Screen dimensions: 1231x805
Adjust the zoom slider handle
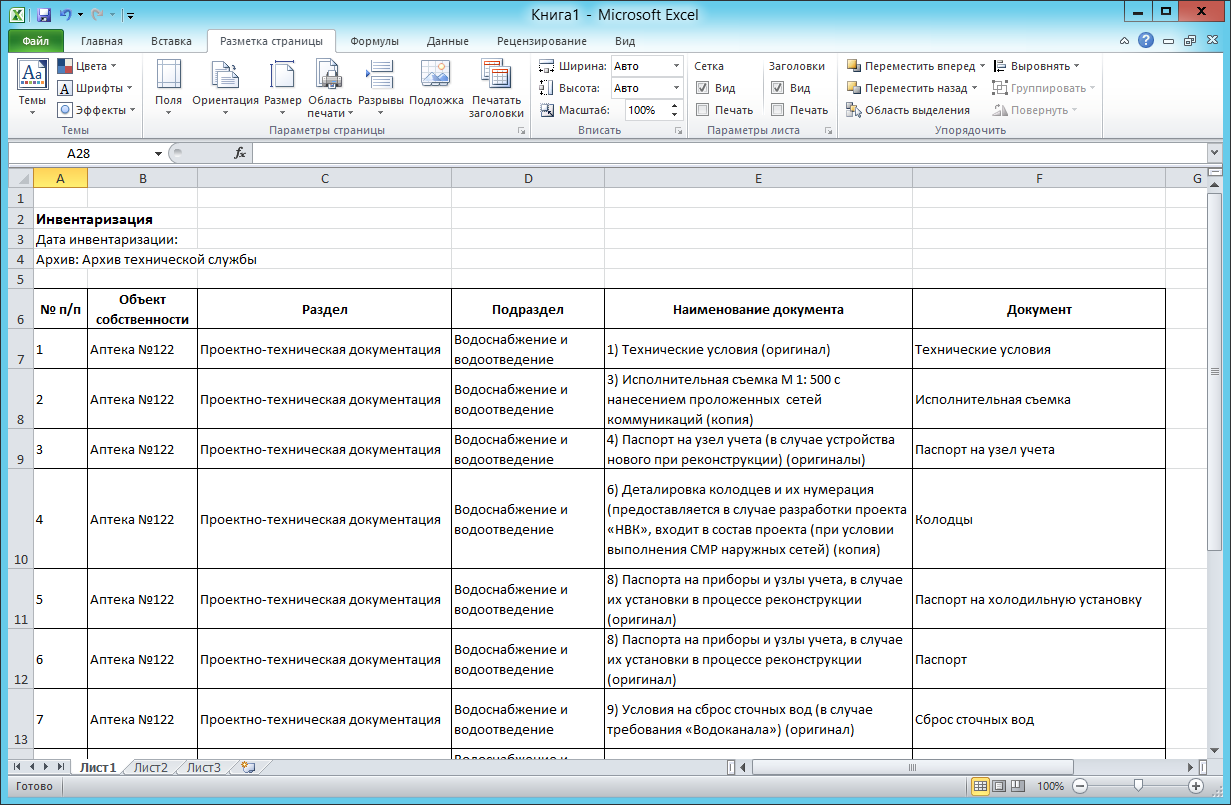click(1138, 786)
